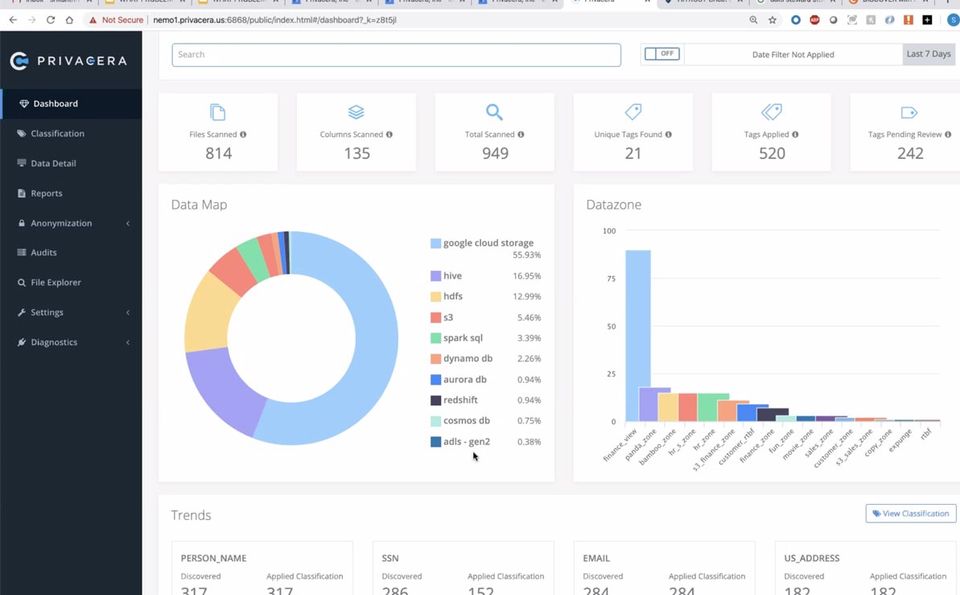Click the Unique Tags Found tag icon
The image size is (960, 595).
[633, 112]
